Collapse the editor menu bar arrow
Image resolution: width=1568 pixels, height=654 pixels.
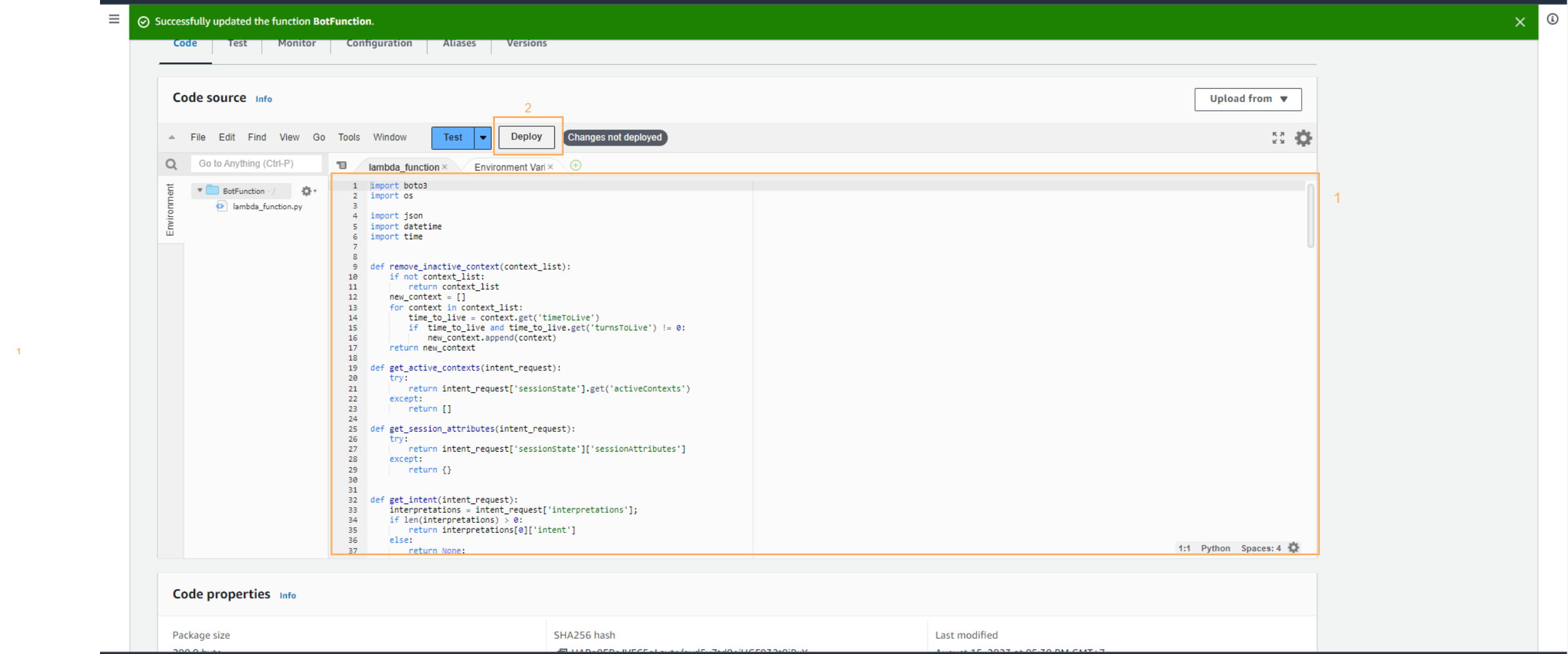click(x=171, y=137)
